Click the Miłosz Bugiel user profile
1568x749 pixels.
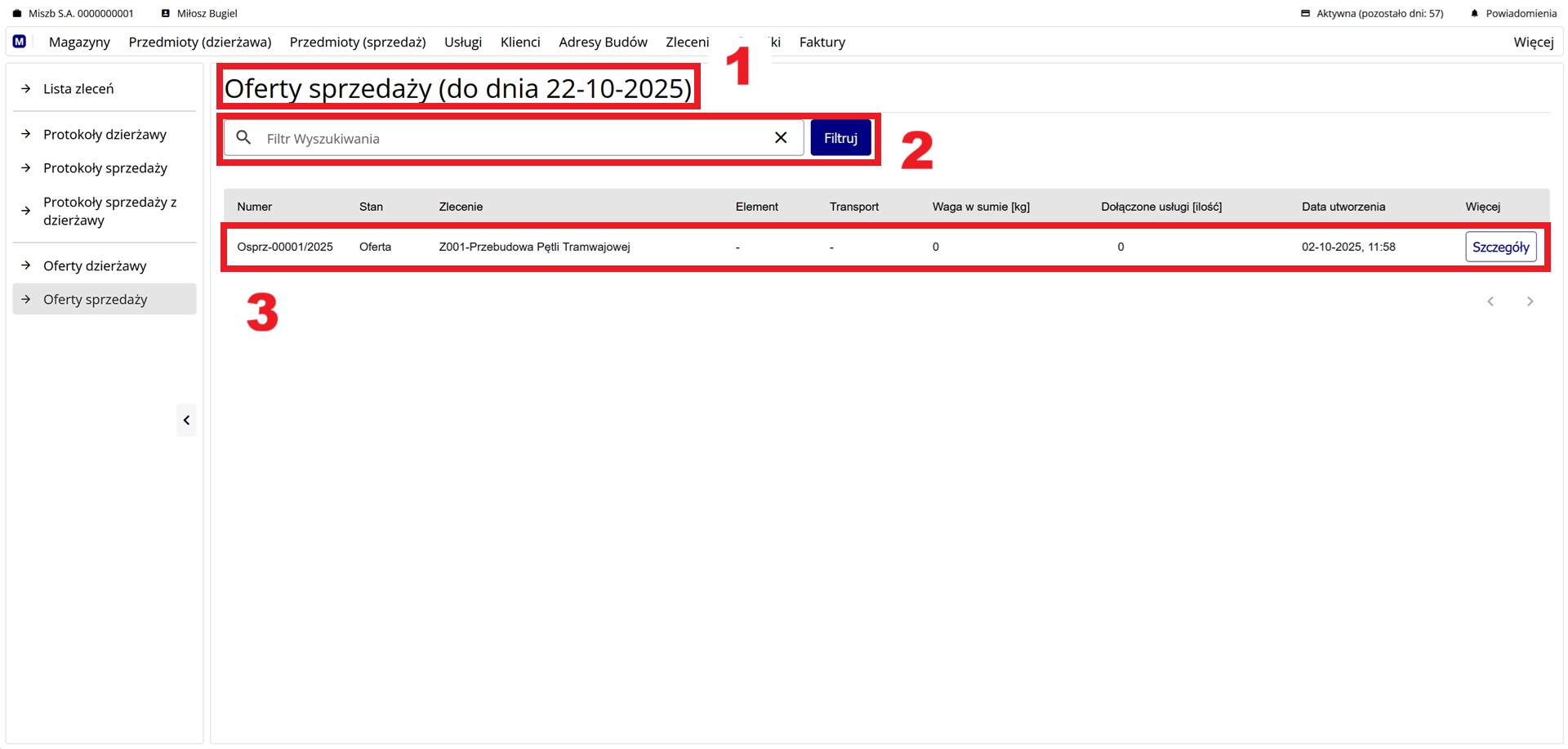click(x=200, y=13)
